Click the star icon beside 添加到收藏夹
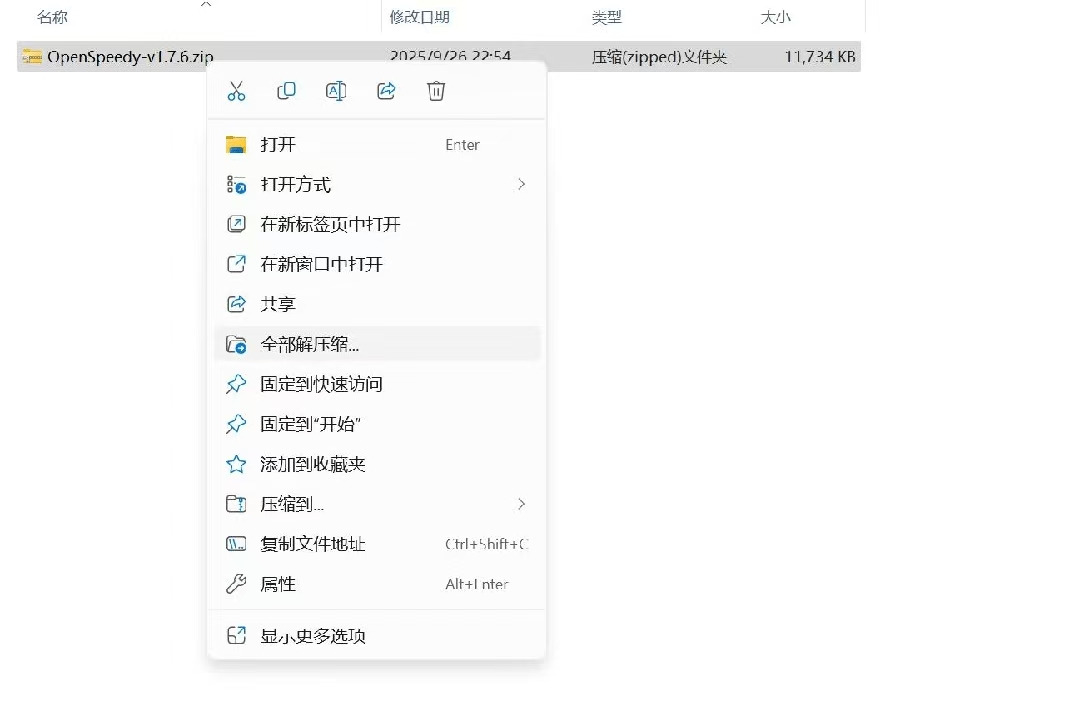The image size is (1079, 716). 236,464
